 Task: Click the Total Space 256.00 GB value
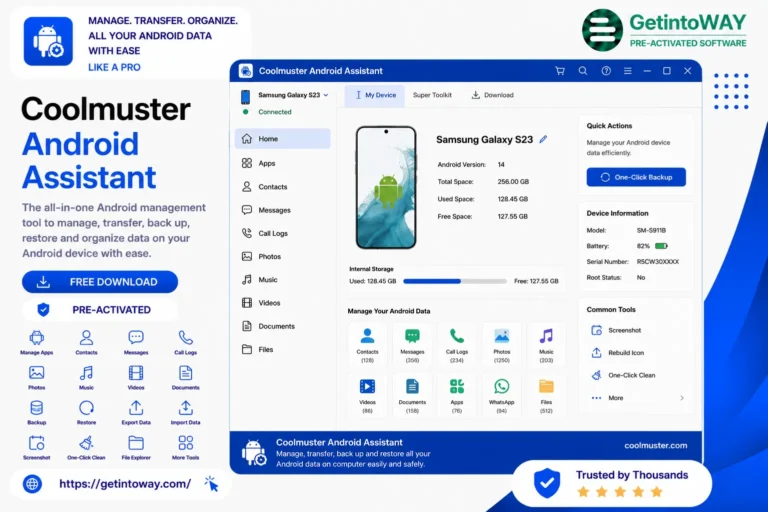[x=513, y=182]
